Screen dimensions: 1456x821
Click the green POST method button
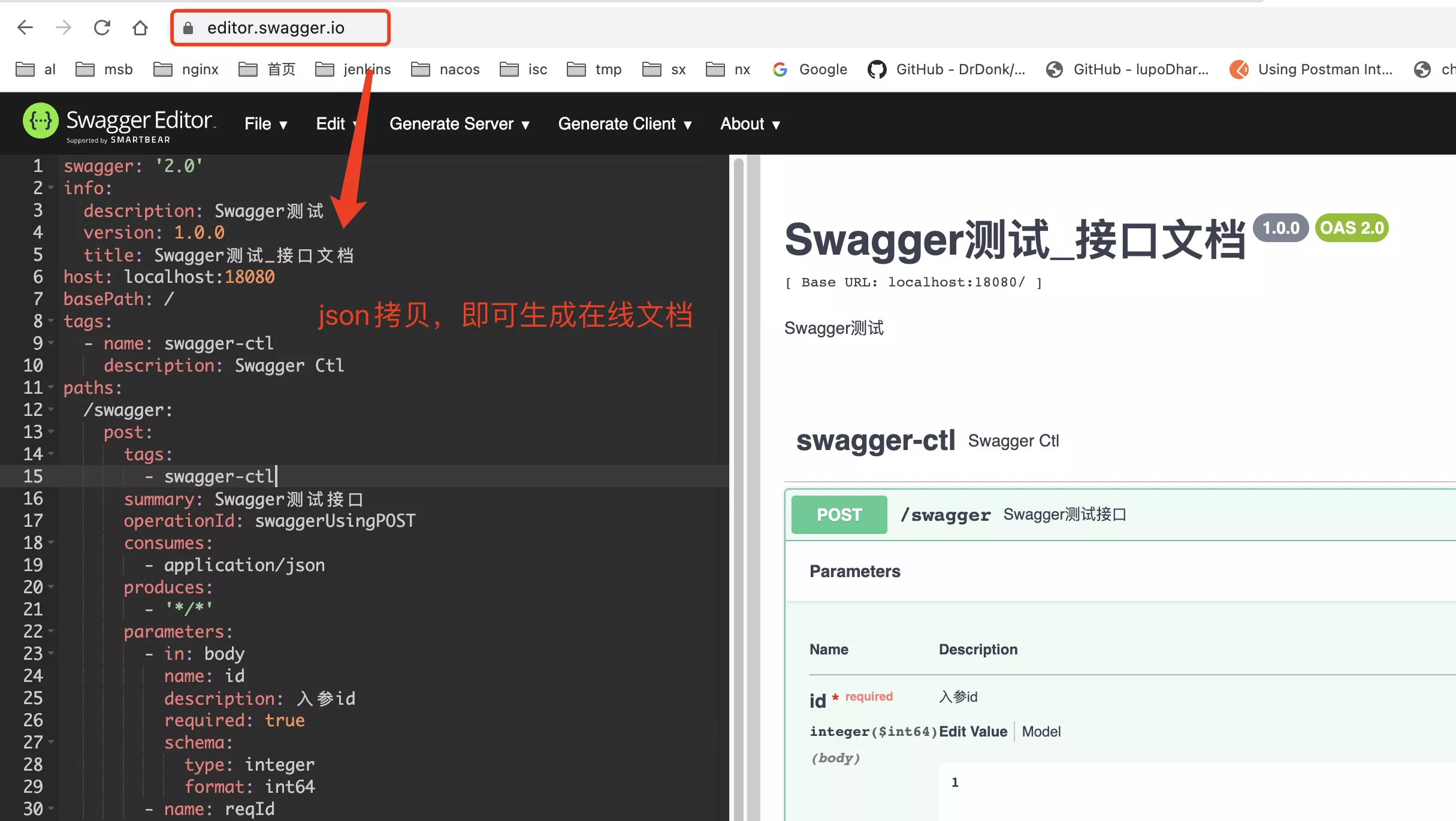[839, 515]
